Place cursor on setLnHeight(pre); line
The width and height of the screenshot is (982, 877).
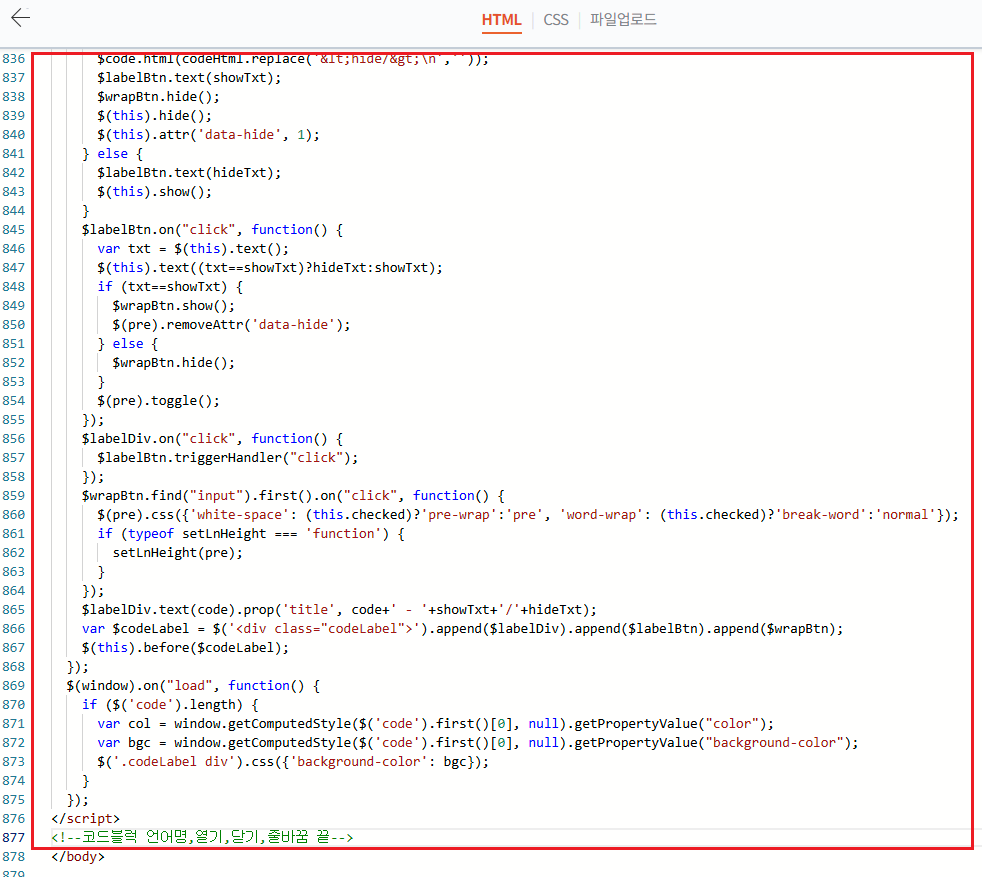pos(177,553)
